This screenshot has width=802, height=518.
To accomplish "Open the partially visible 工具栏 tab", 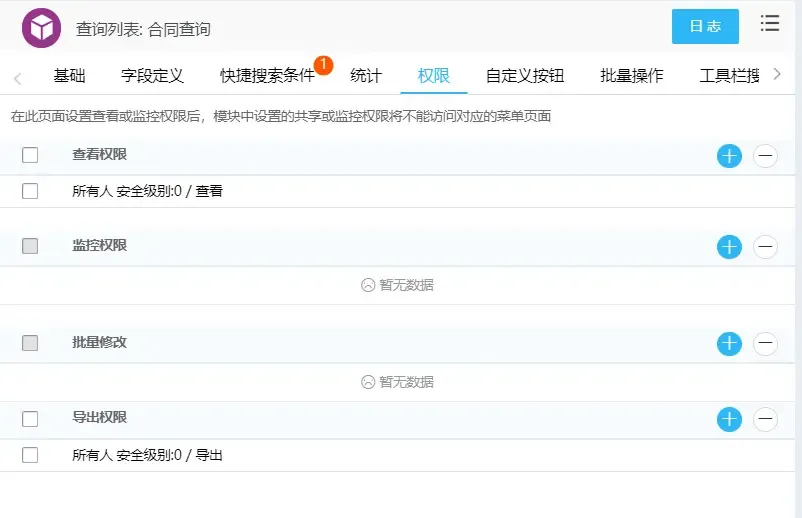I will [x=729, y=76].
